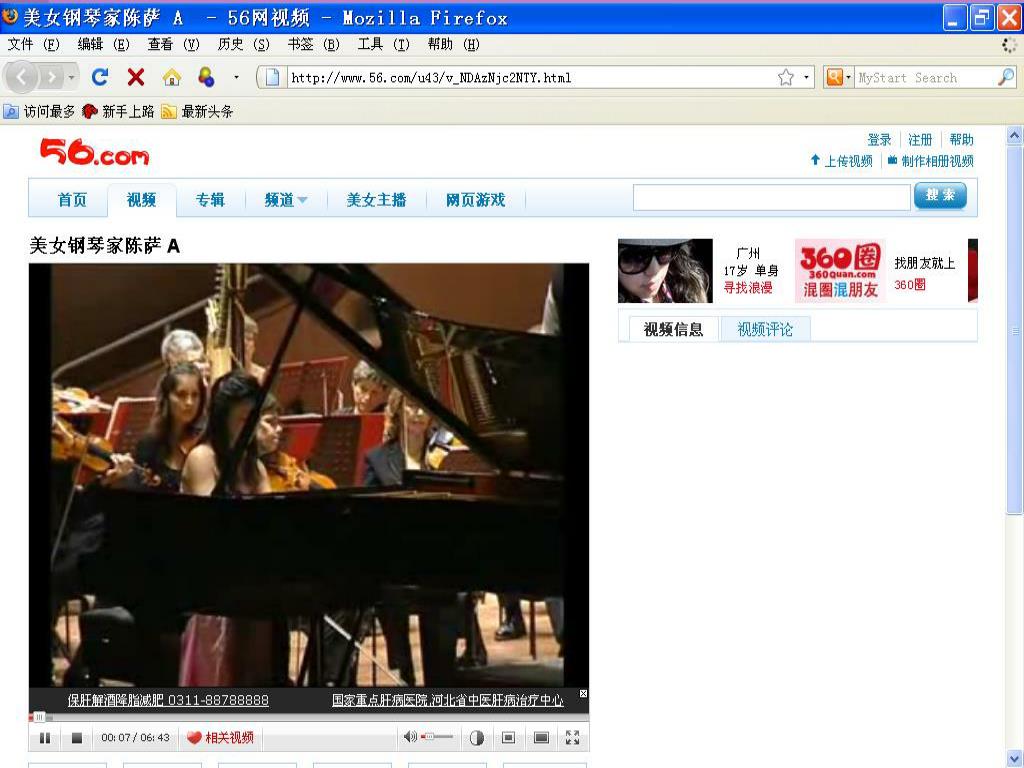The width and height of the screenshot is (1024, 768).
Task: Open the URL bar history dropdown arrow
Action: 806,78
